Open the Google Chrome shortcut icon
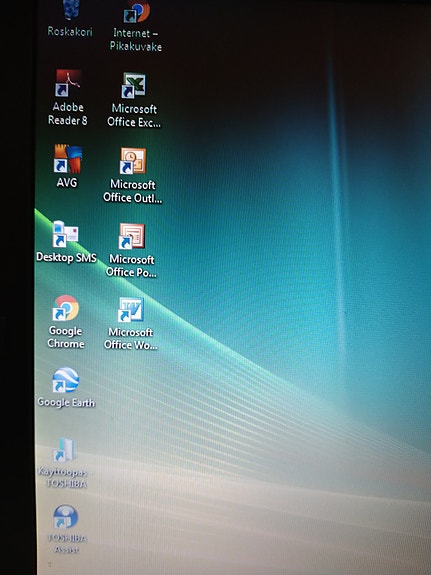431x575 pixels. 65,308
